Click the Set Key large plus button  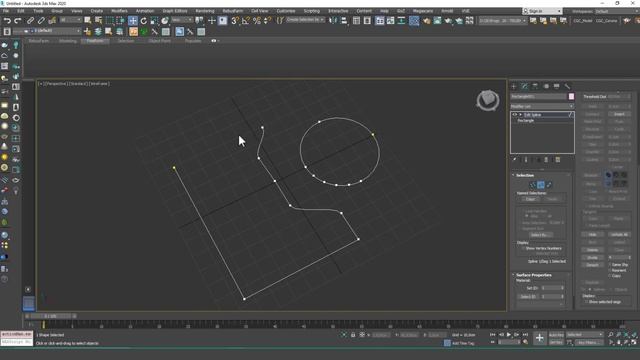point(540,338)
